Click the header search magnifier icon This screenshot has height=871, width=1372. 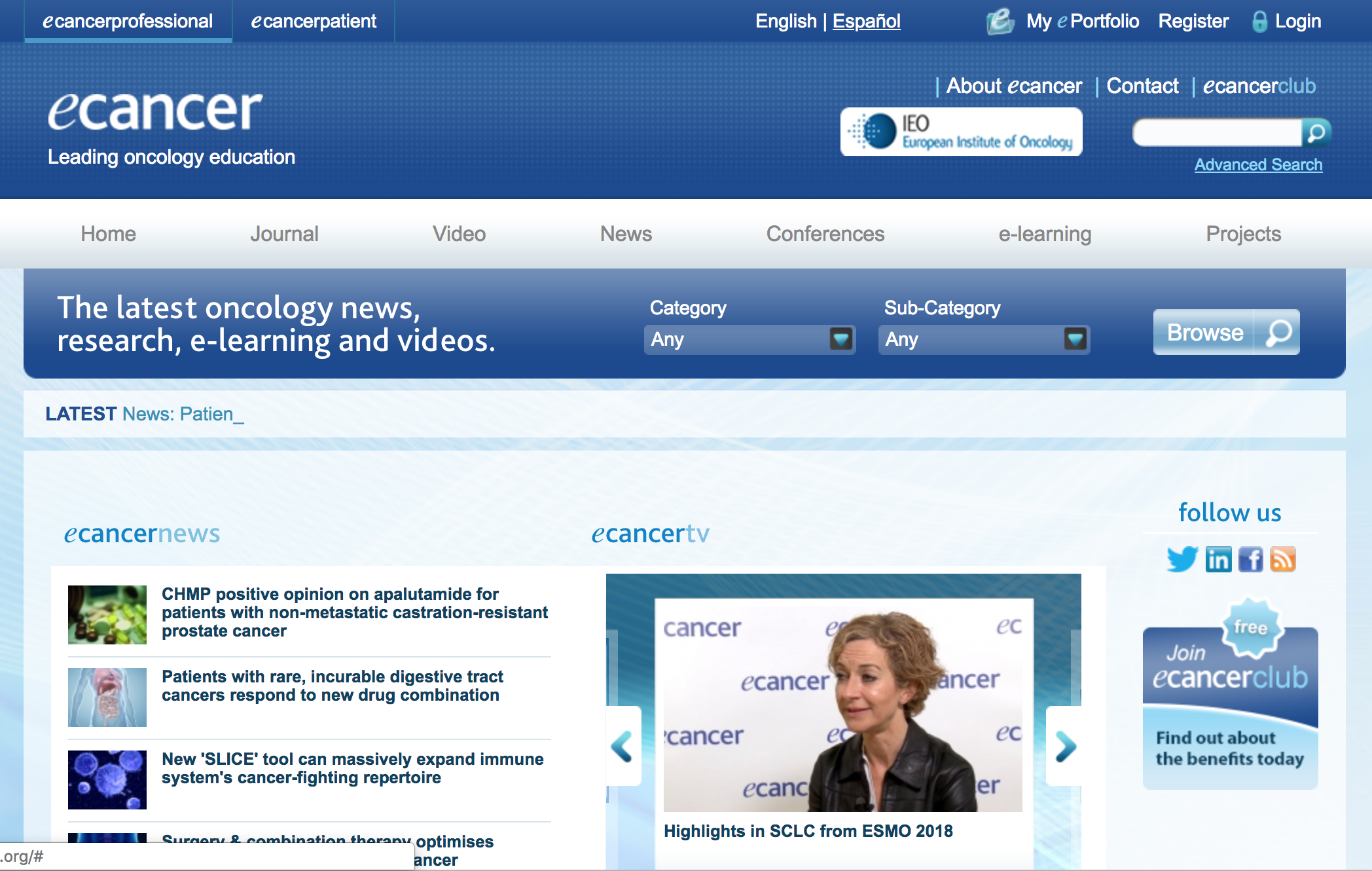1316,133
